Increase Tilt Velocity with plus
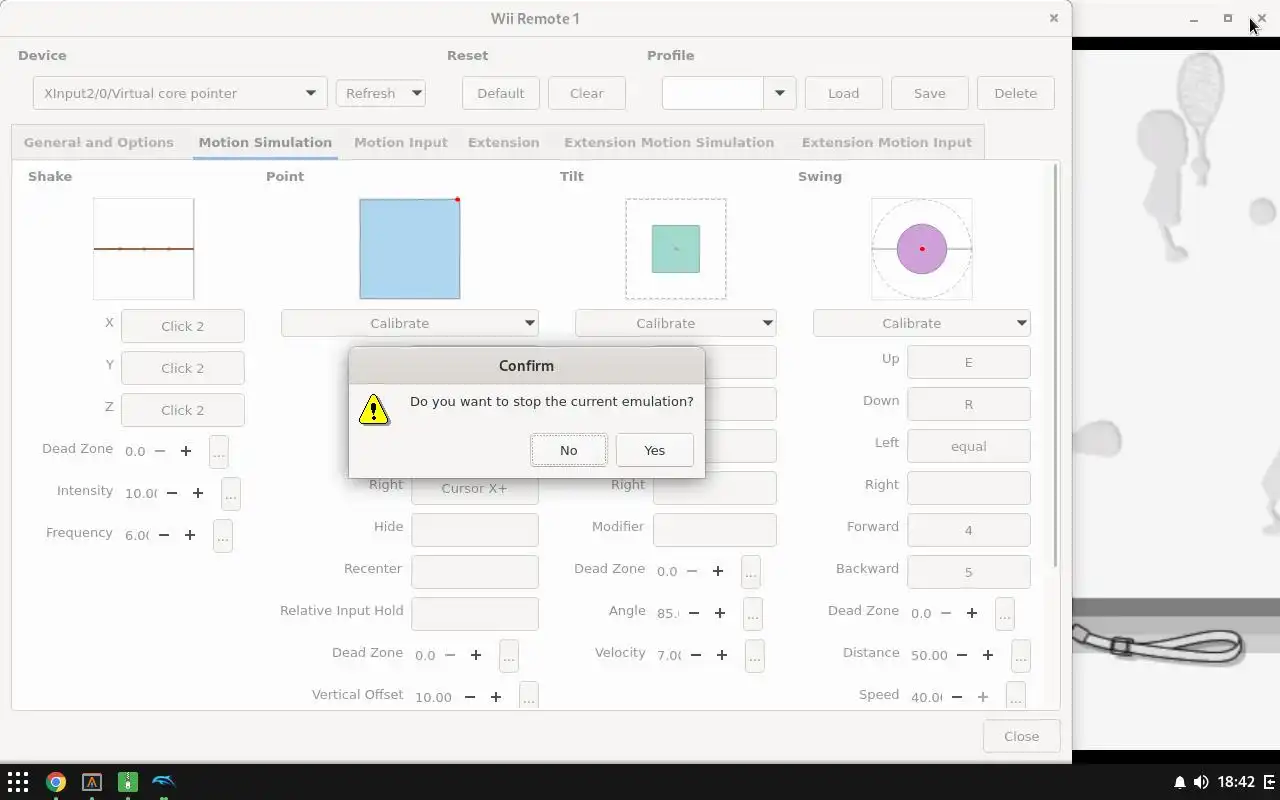Screen dimensions: 1280x800 [722, 655]
